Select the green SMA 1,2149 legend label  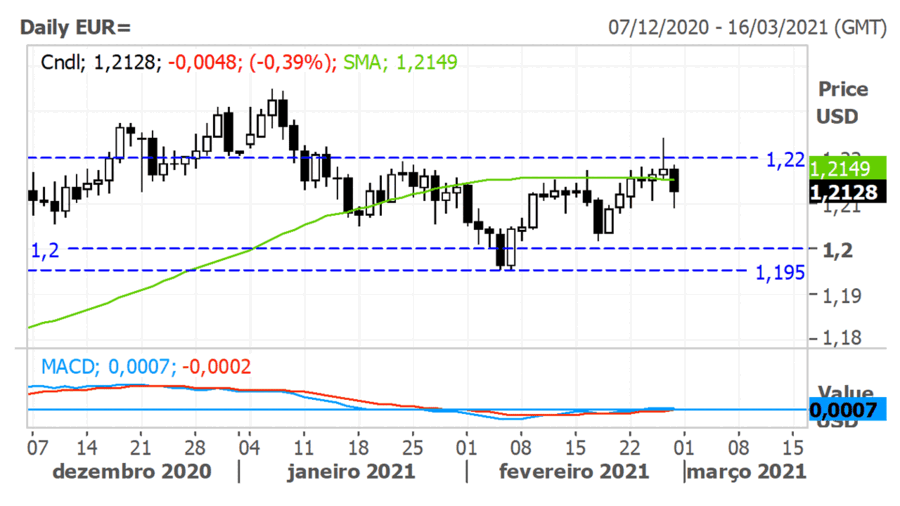click(x=400, y=62)
